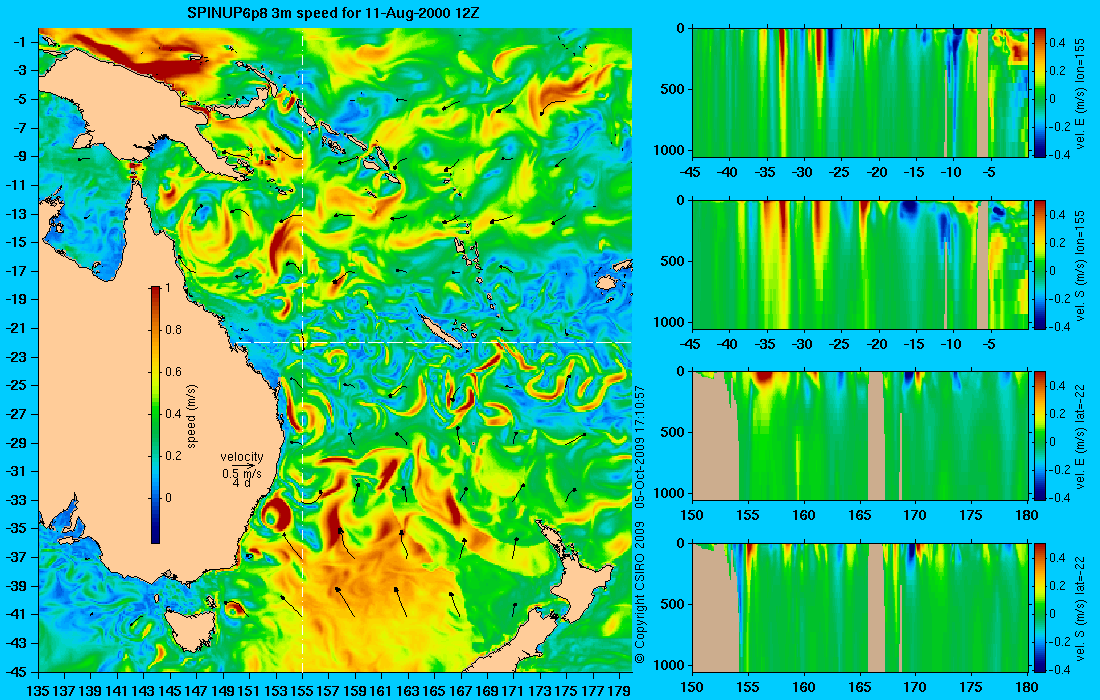Click the colorbar beside the vel. S lat=-22 panel
This screenshot has height=700, width=1100.
tap(1040, 607)
